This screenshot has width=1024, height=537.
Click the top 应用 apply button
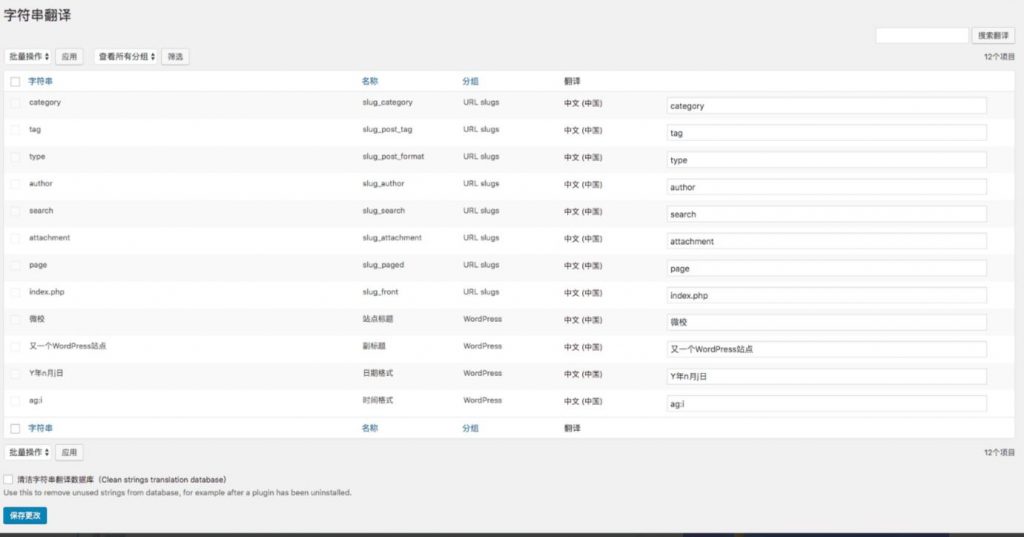pyautogui.click(x=69, y=57)
